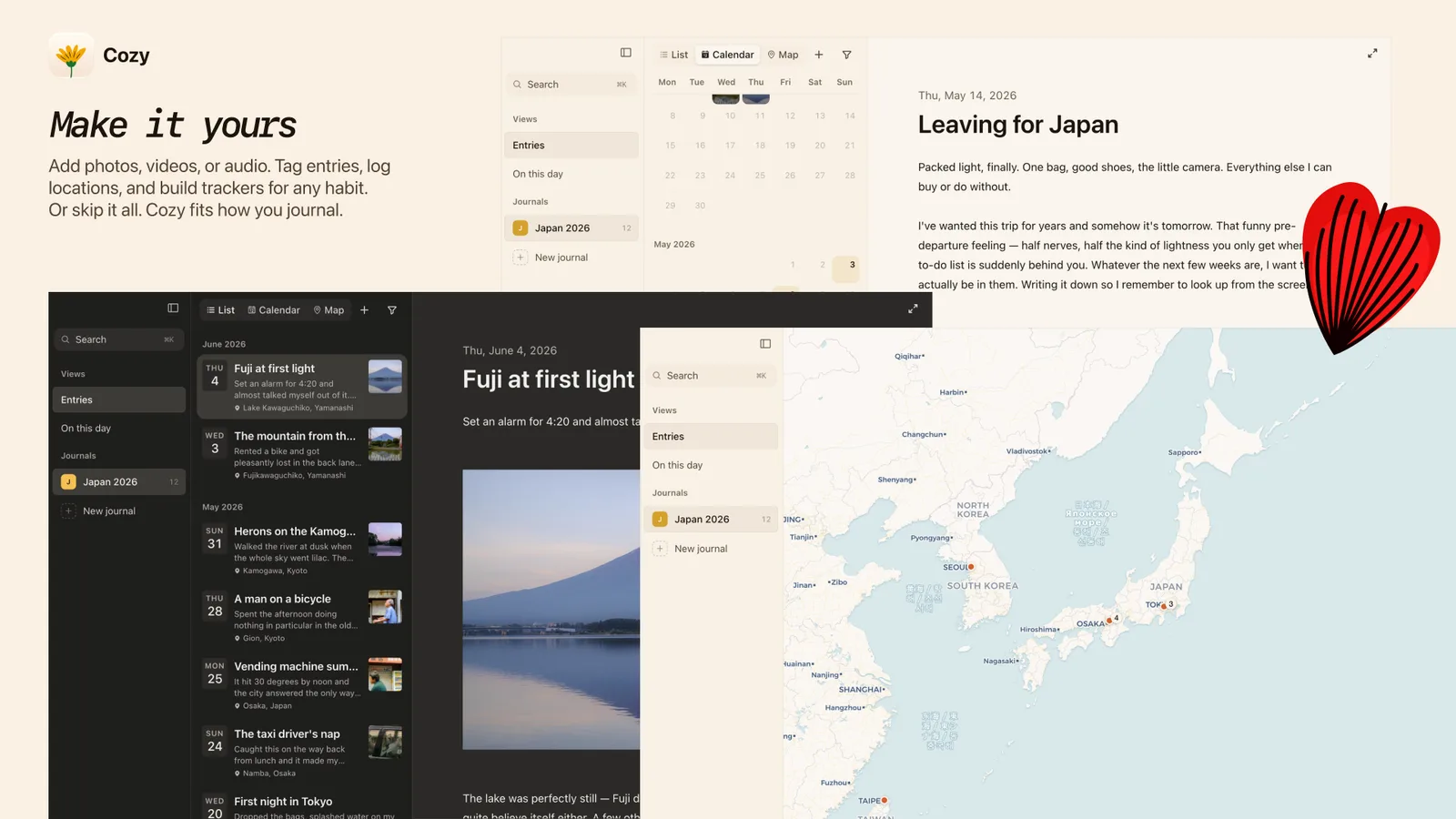Viewport: 1456px width, 819px height.
Task: Open Herons on the Kamog... entry
Action: pos(302,550)
